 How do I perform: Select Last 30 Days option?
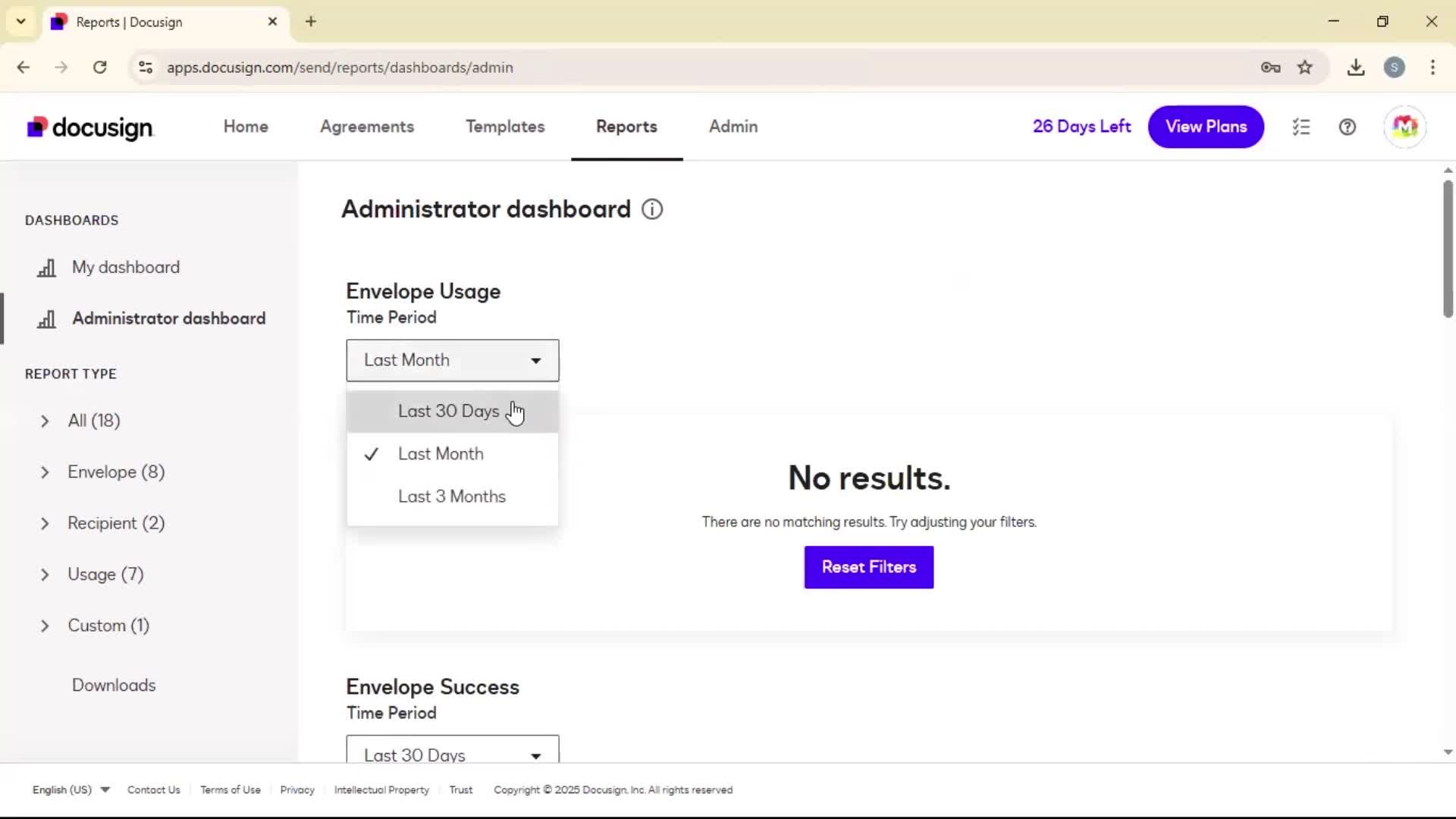click(453, 411)
